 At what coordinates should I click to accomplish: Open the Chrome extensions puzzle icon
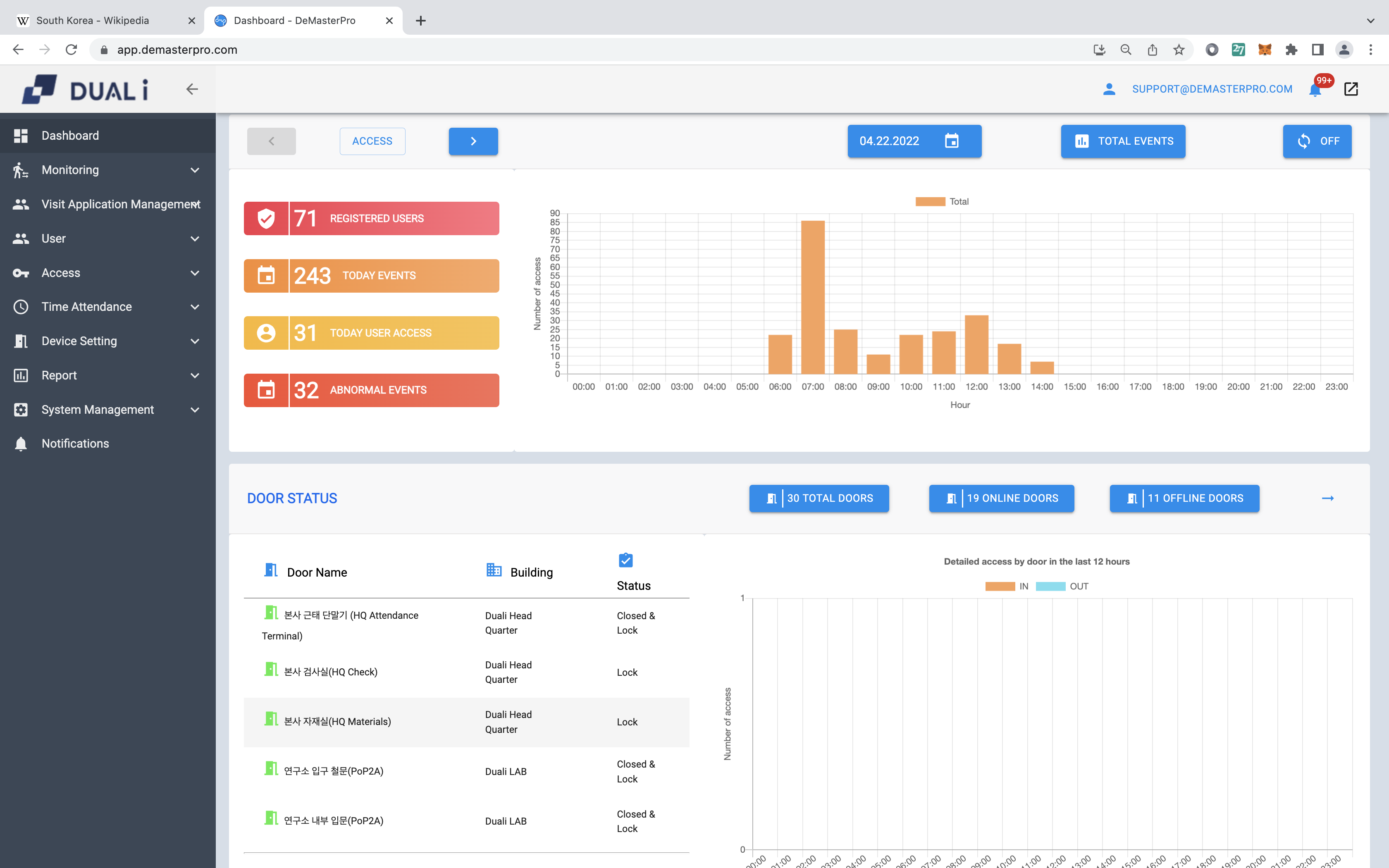click(x=1291, y=50)
